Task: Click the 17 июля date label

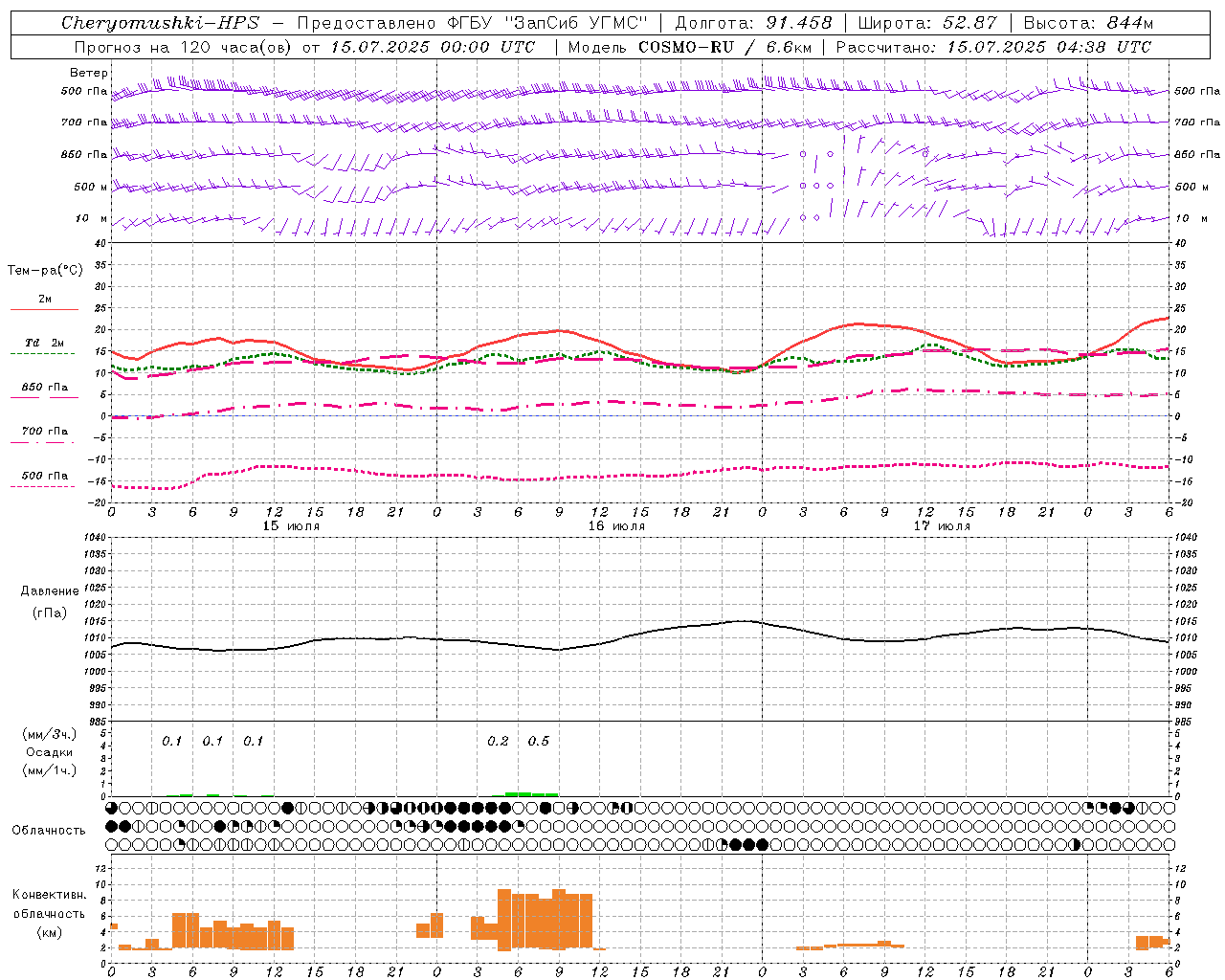Action: click(x=942, y=525)
